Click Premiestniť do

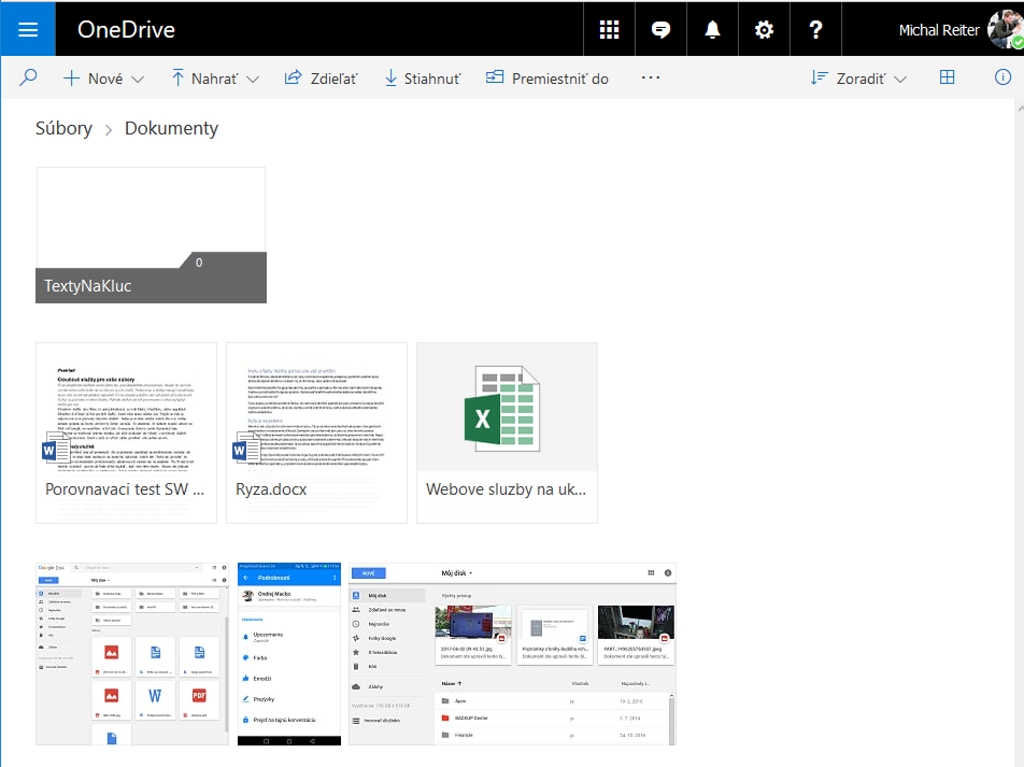[547, 78]
